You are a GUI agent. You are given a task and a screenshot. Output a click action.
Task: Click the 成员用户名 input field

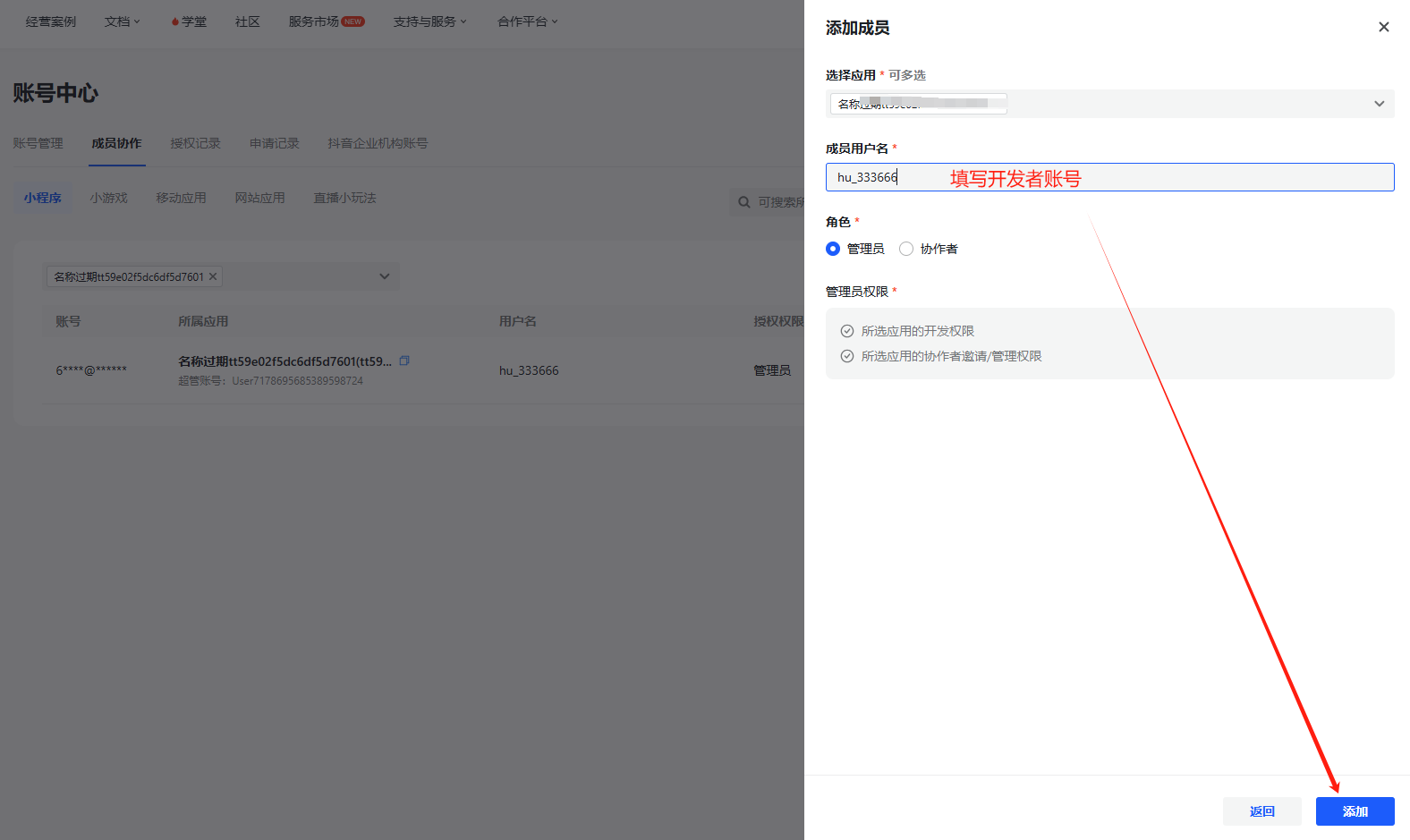(1109, 177)
